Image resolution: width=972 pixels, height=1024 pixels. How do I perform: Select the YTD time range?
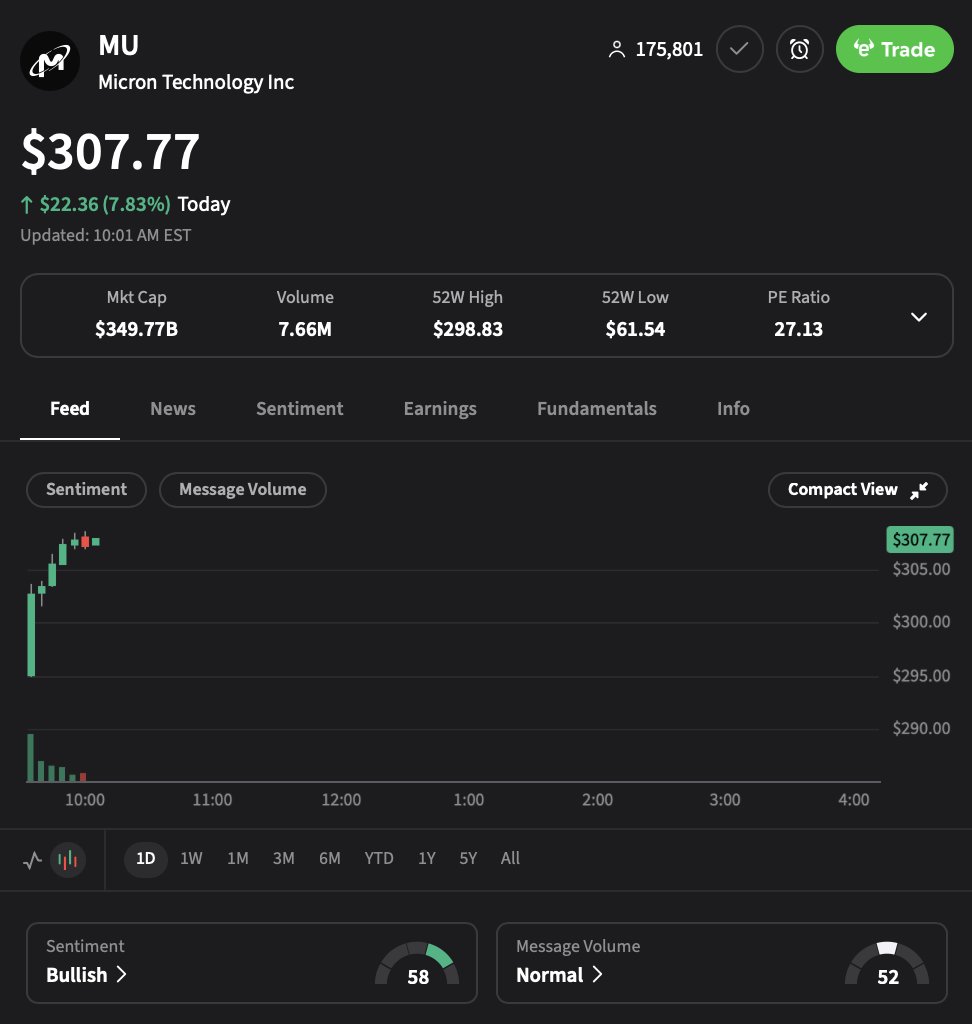point(379,859)
